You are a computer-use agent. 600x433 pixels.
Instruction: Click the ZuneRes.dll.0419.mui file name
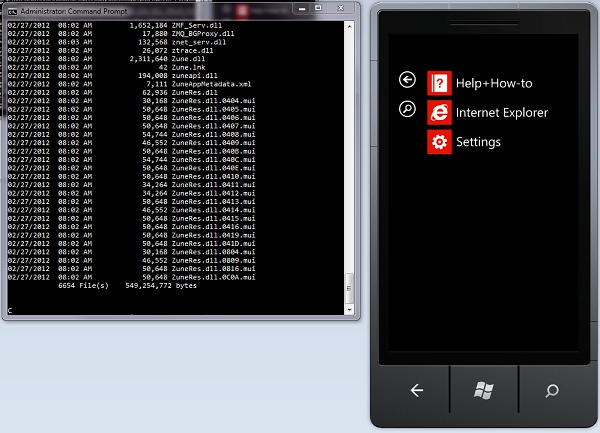tap(214, 235)
